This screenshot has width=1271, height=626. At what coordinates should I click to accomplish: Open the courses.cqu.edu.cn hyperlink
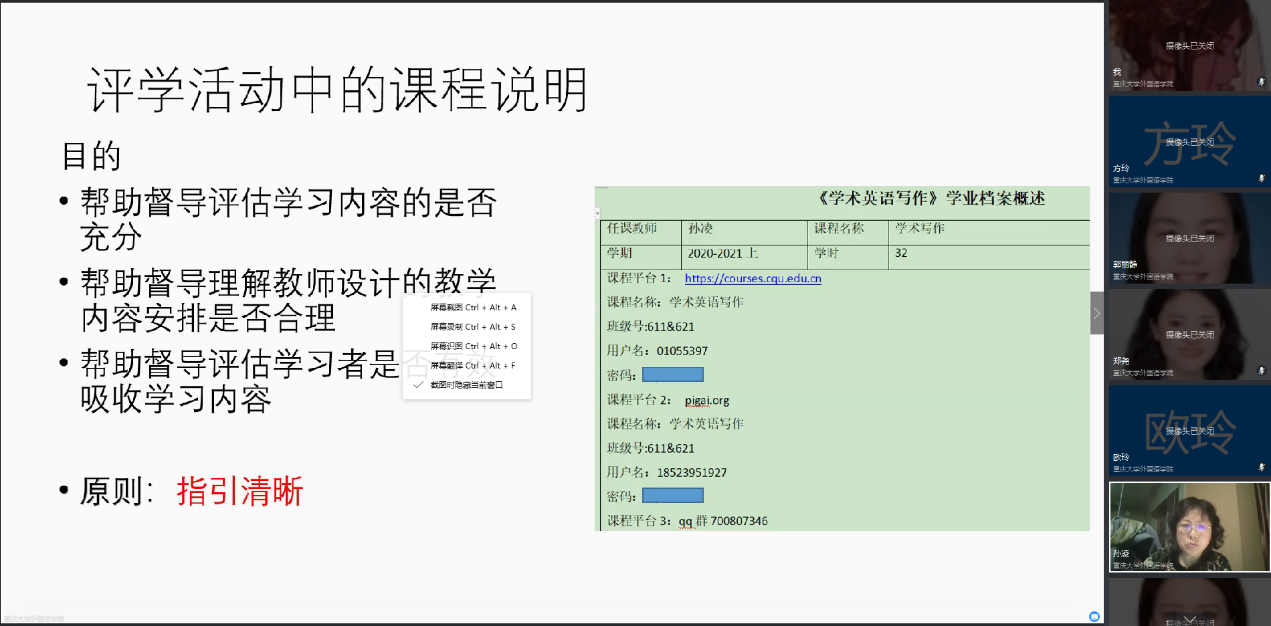[x=752, y=279]
